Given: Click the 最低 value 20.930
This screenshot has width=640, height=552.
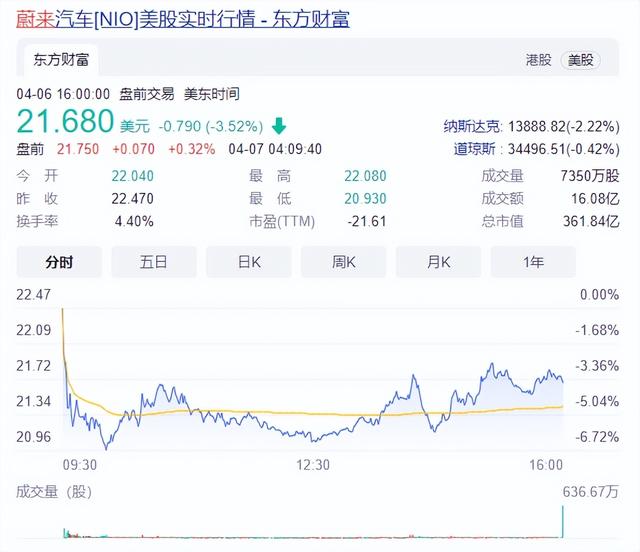Looking at the screenshot, I should [365, 198].
